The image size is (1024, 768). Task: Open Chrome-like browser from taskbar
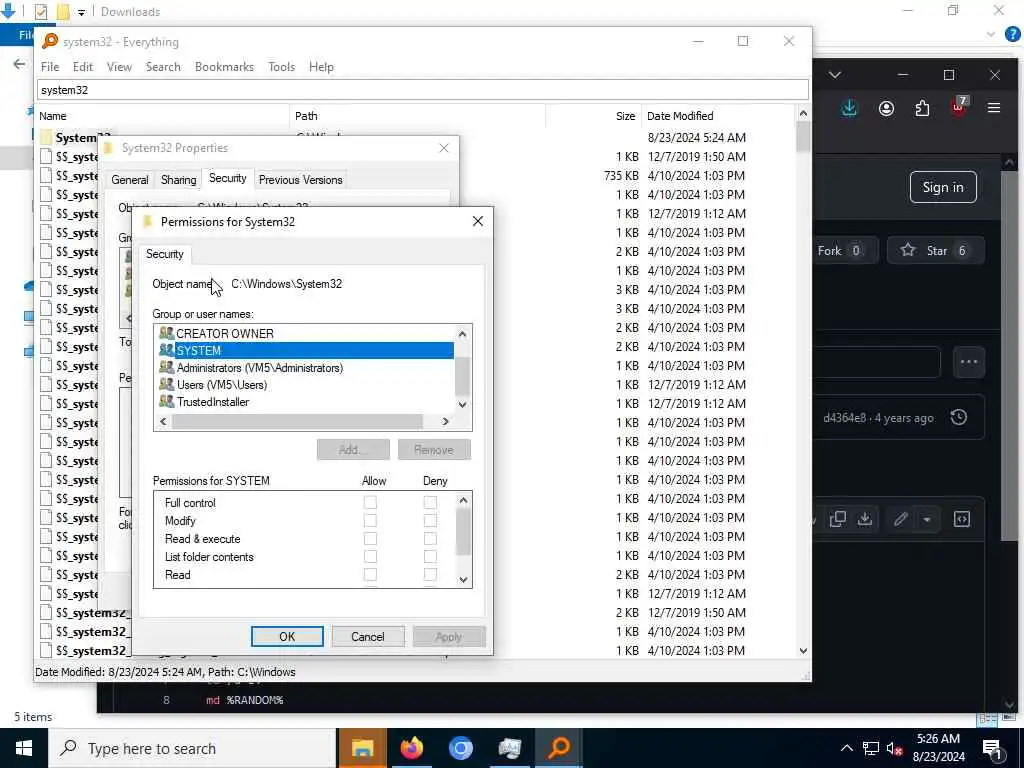(460, 748)
